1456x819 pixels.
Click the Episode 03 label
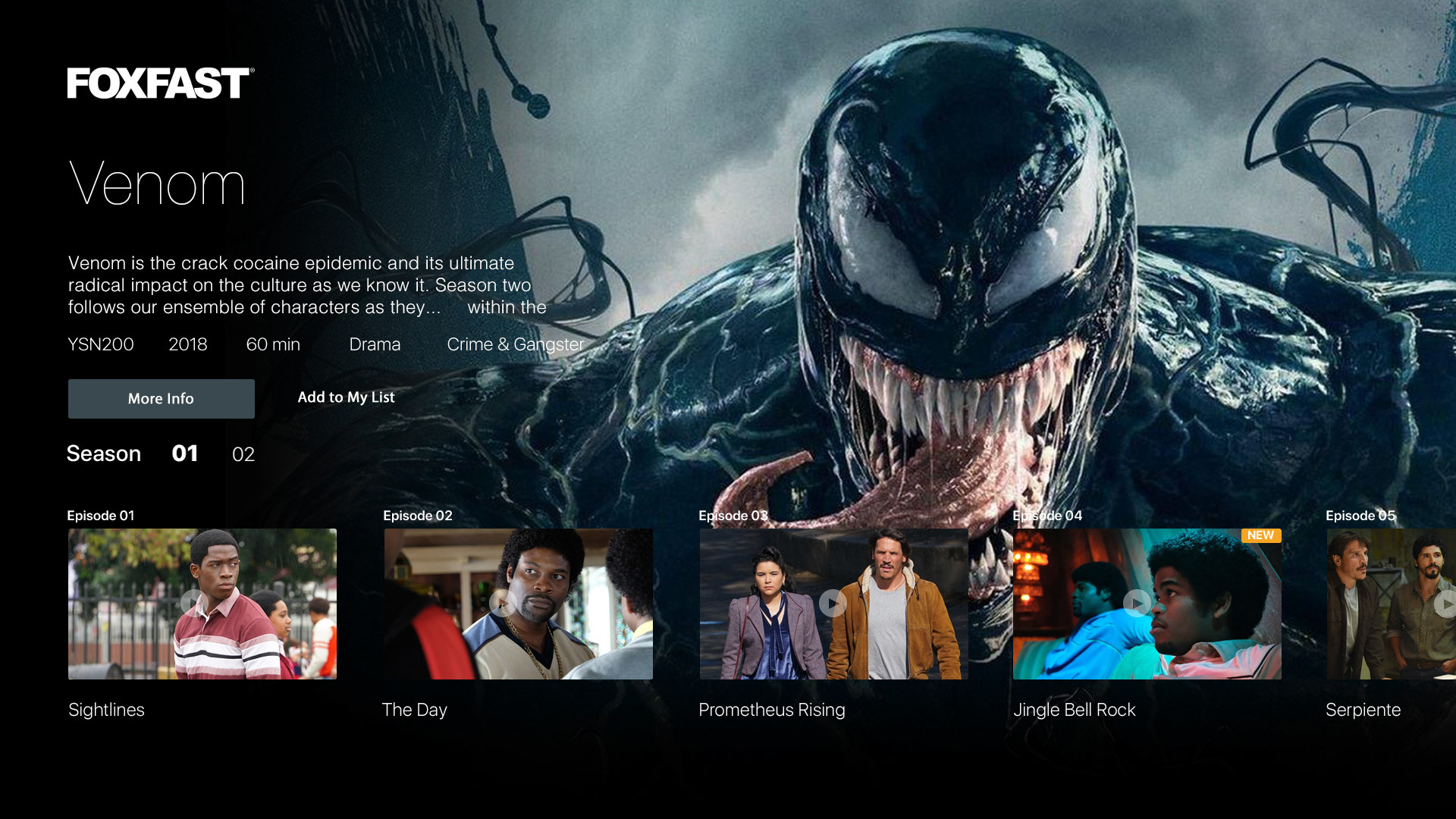click(733, 516)
